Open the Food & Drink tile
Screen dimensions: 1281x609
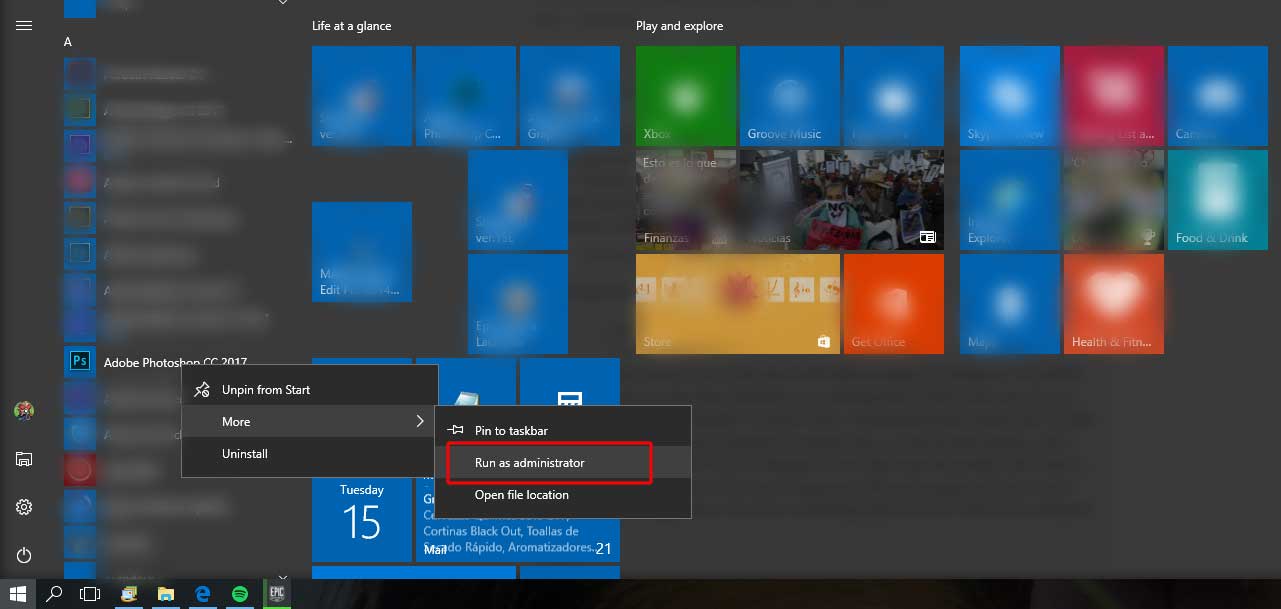(1218, 200)
